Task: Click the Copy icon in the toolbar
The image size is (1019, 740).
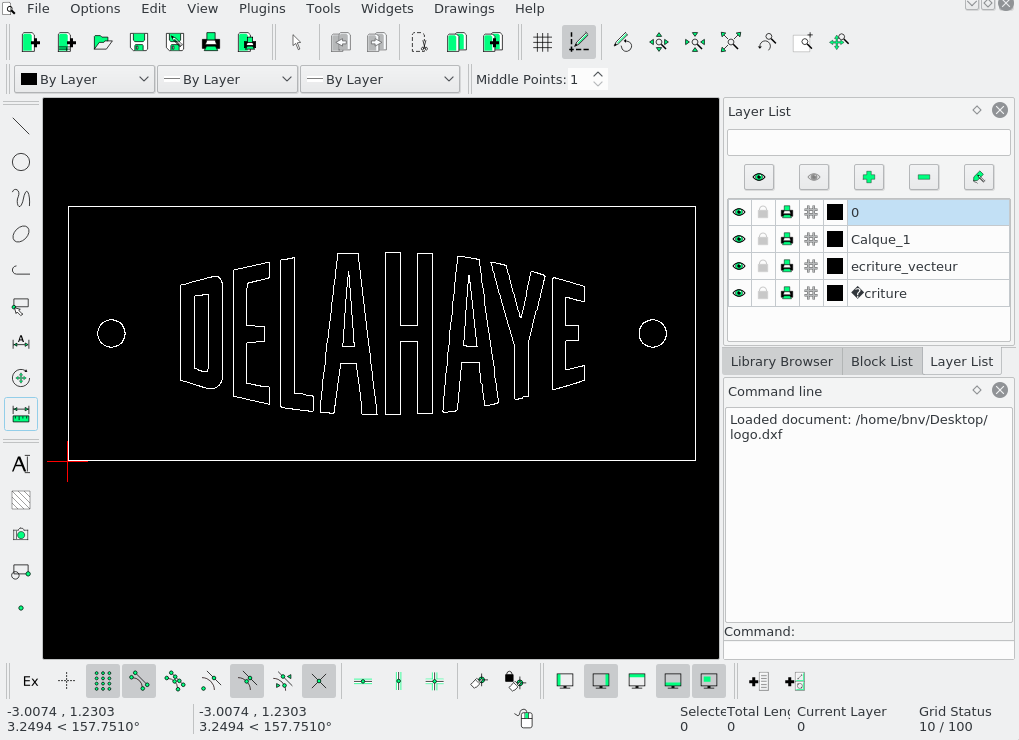Action: click(457, 43)
